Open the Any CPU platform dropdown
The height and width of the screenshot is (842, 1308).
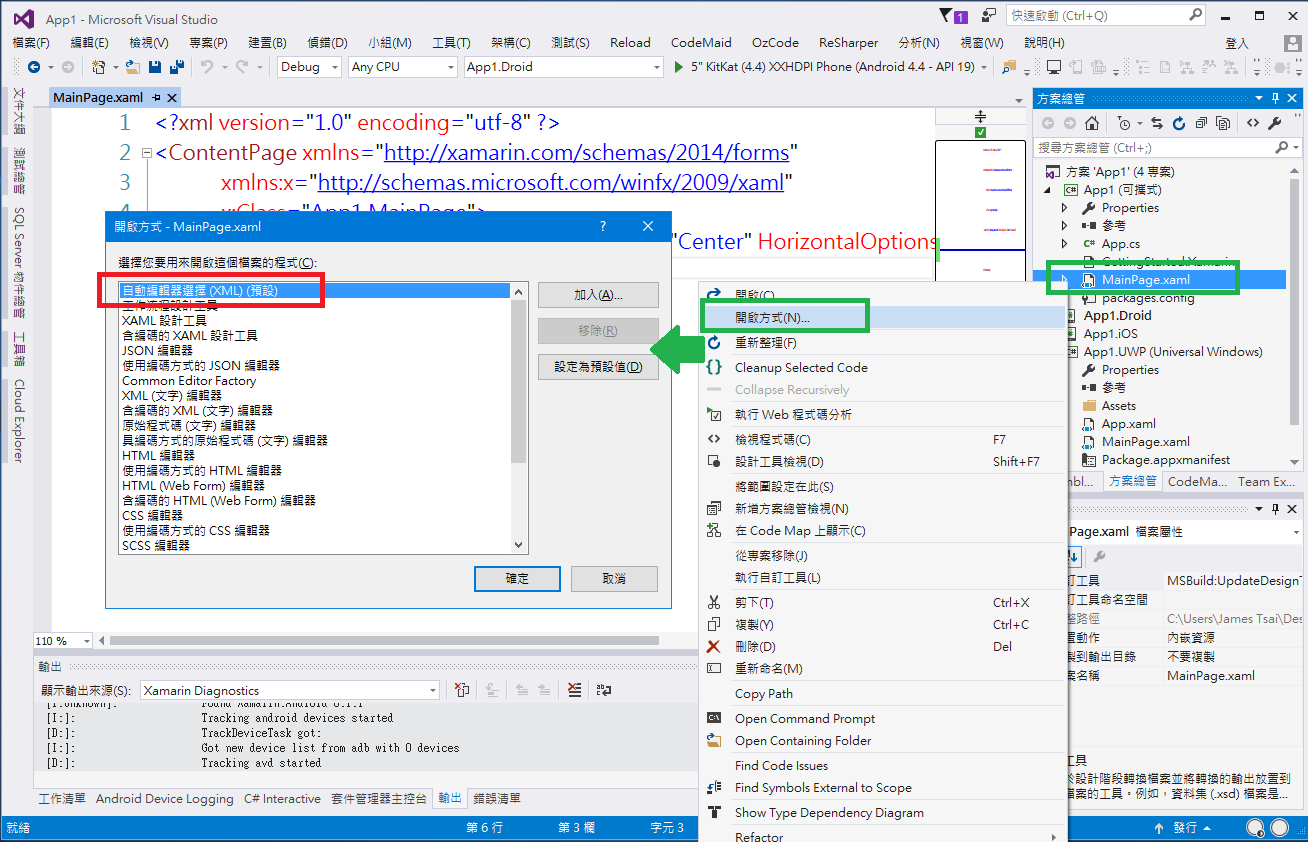(x=449, y=67)
